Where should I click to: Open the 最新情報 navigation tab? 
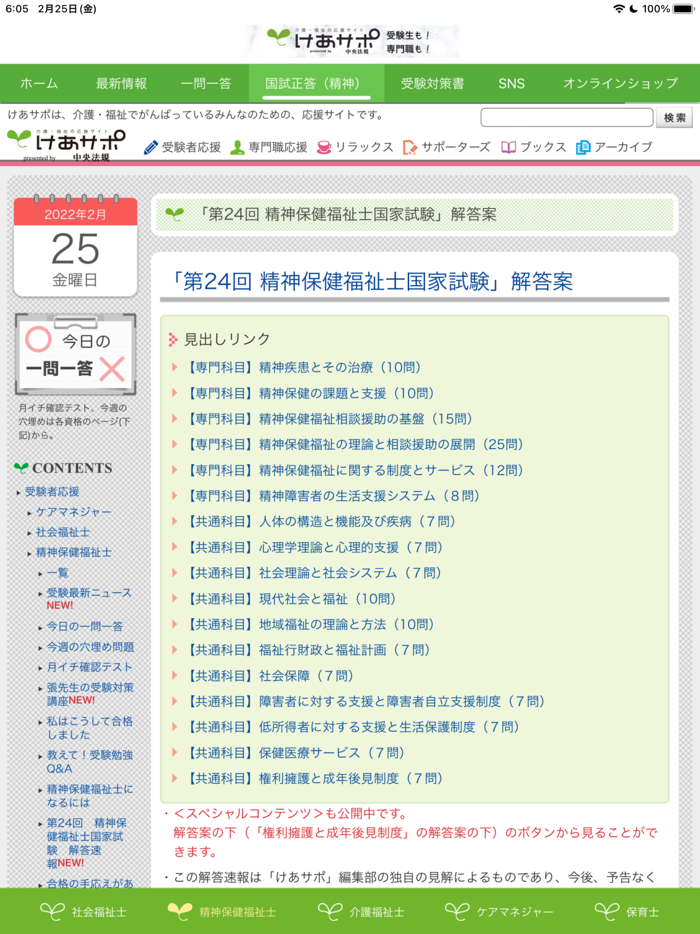coord(122,83)
